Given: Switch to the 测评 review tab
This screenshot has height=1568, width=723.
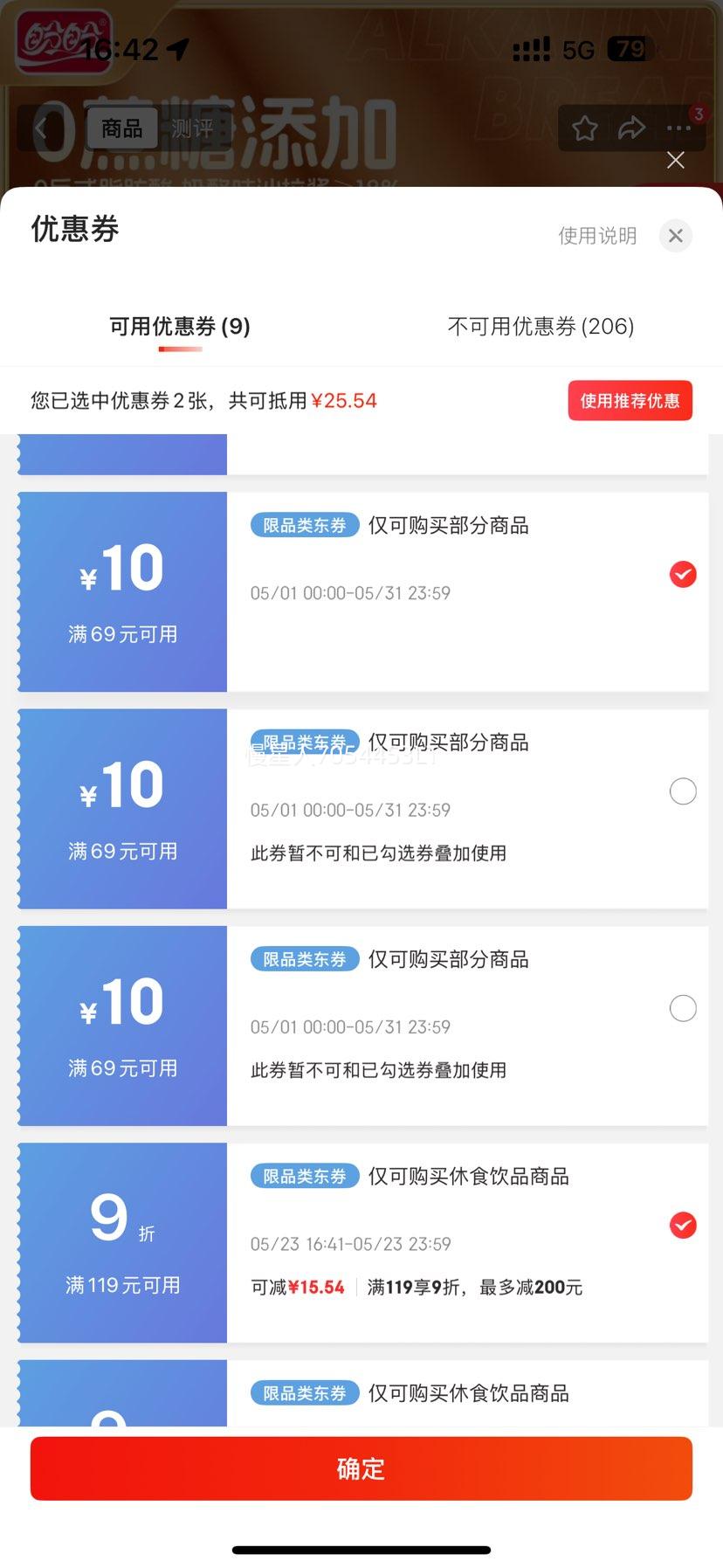Looking at the screenshot, I should click(x=192, y=129).
